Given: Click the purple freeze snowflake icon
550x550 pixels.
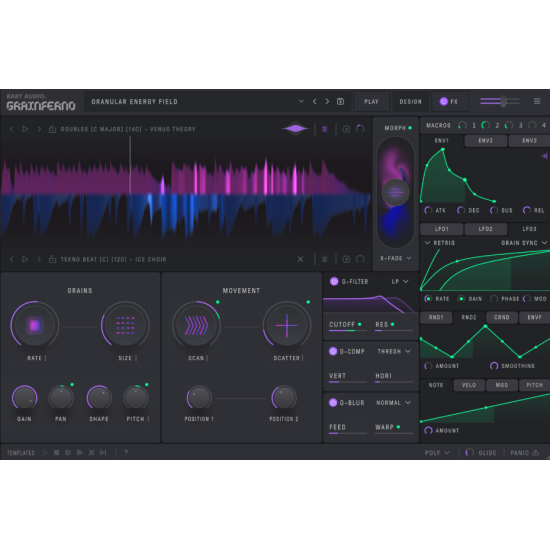Looking at the screenshot, I should [x=325, y=129].
